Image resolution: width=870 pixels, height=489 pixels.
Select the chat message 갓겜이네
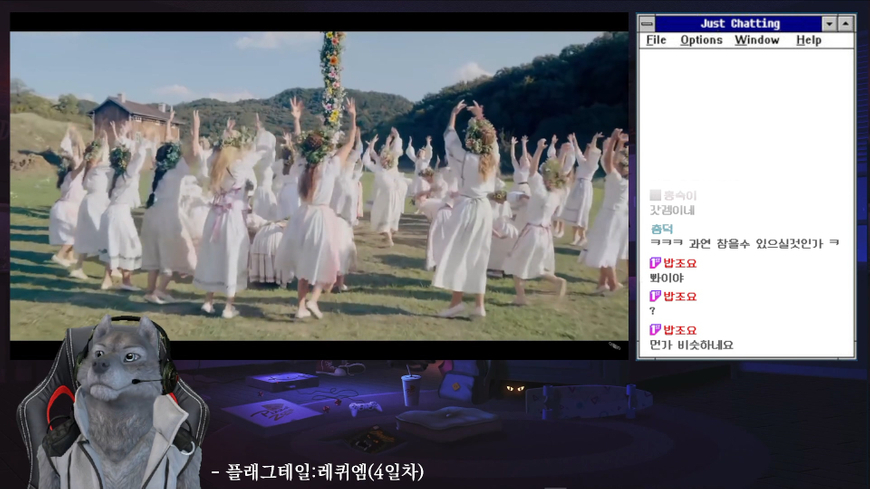(x=672, y=210)
